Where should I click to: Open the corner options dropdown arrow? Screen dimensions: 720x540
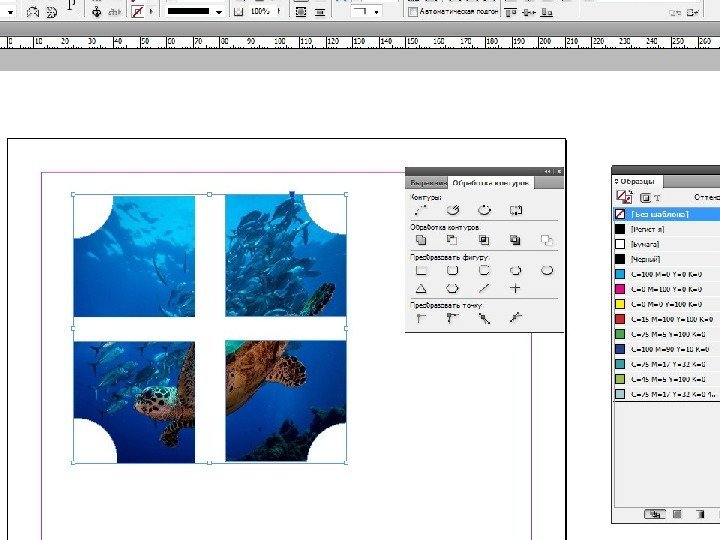point(377,12)
